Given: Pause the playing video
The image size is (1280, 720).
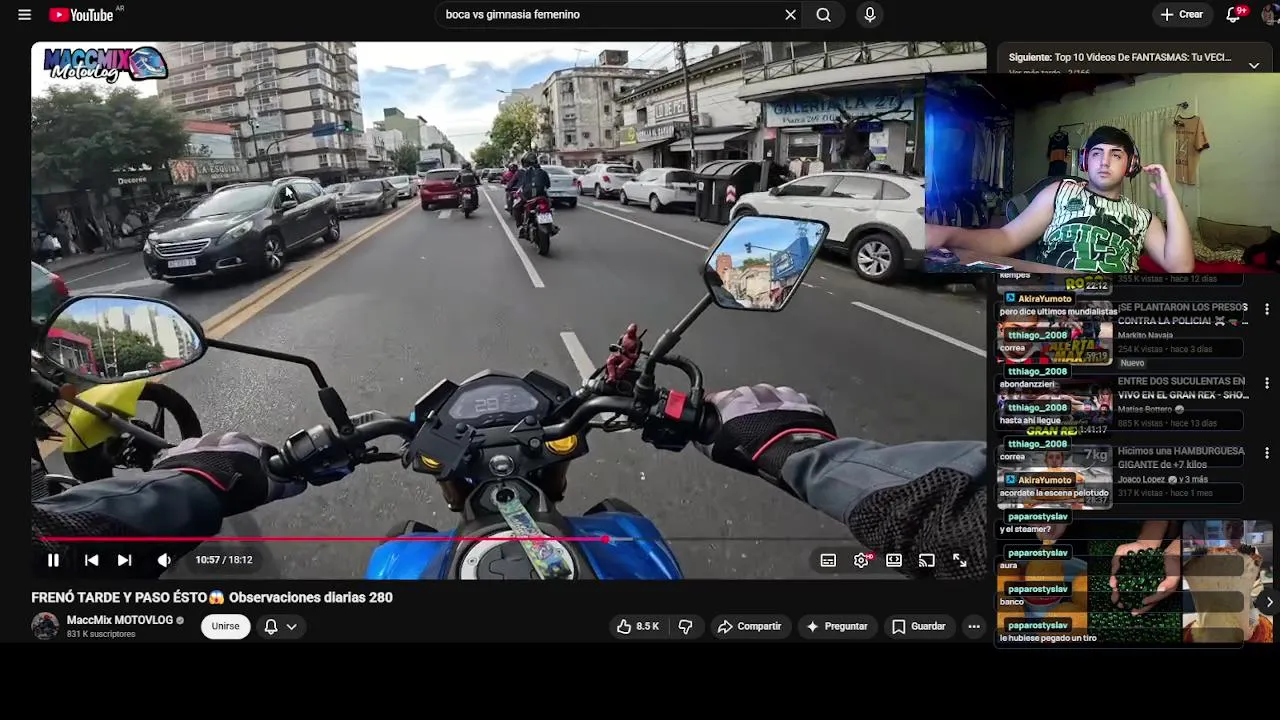Looking at the screenshot, I should [x=53, y=560].
